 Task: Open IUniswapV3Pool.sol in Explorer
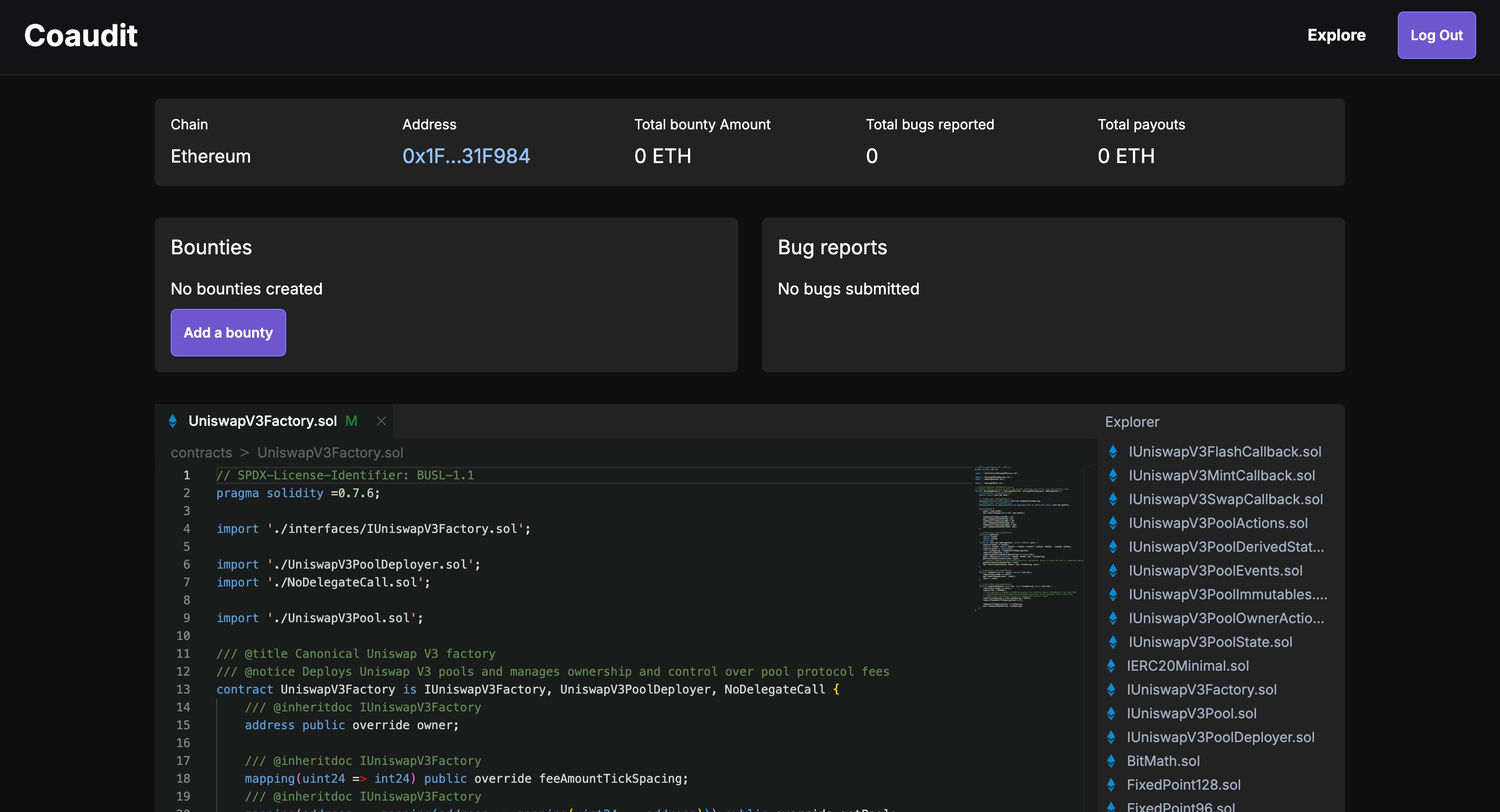[x=1191, y=714]
